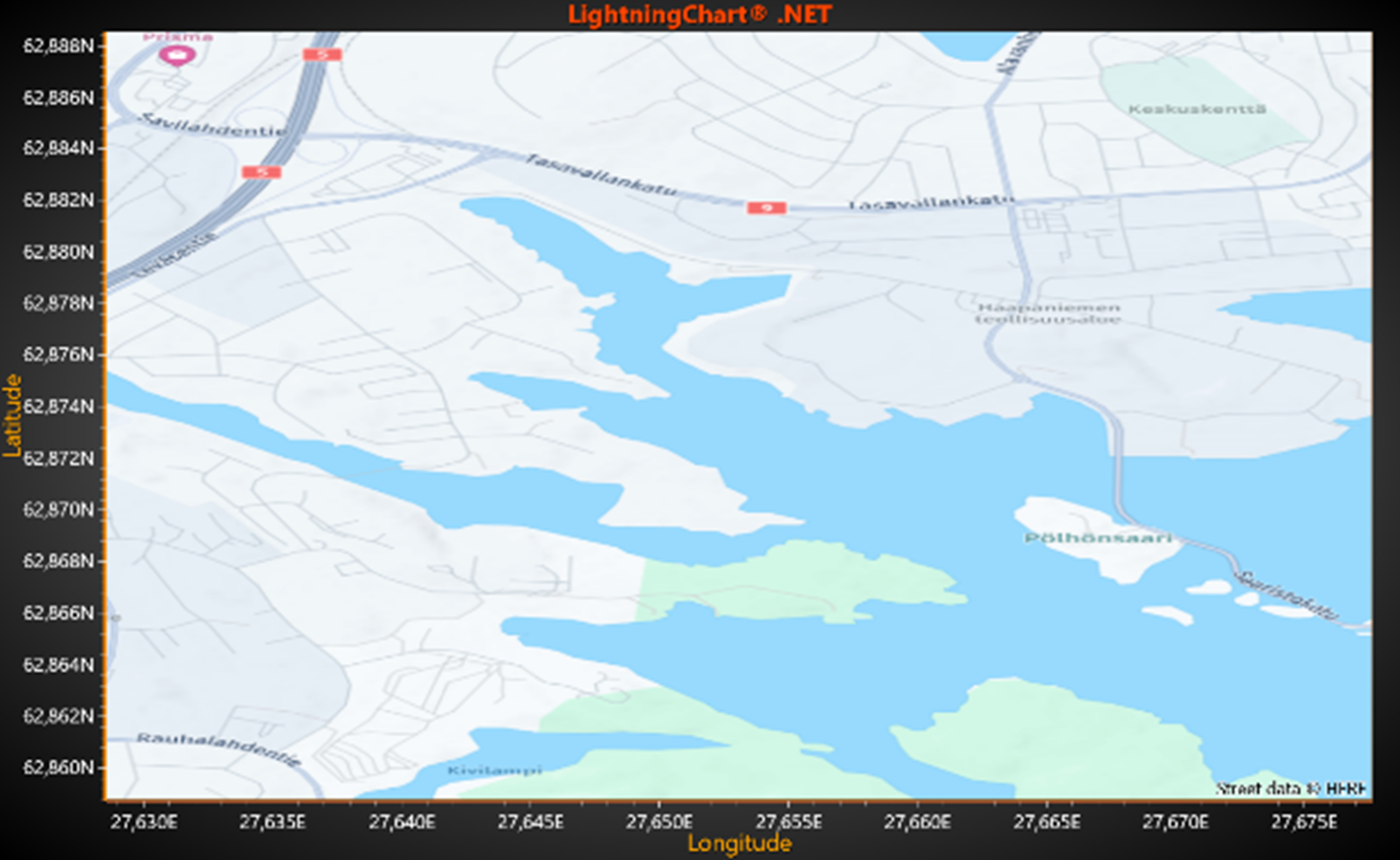Click the Kivilampi pond label
The image size is (1400, 860).
pyautogui.click(x=494, y=770)
